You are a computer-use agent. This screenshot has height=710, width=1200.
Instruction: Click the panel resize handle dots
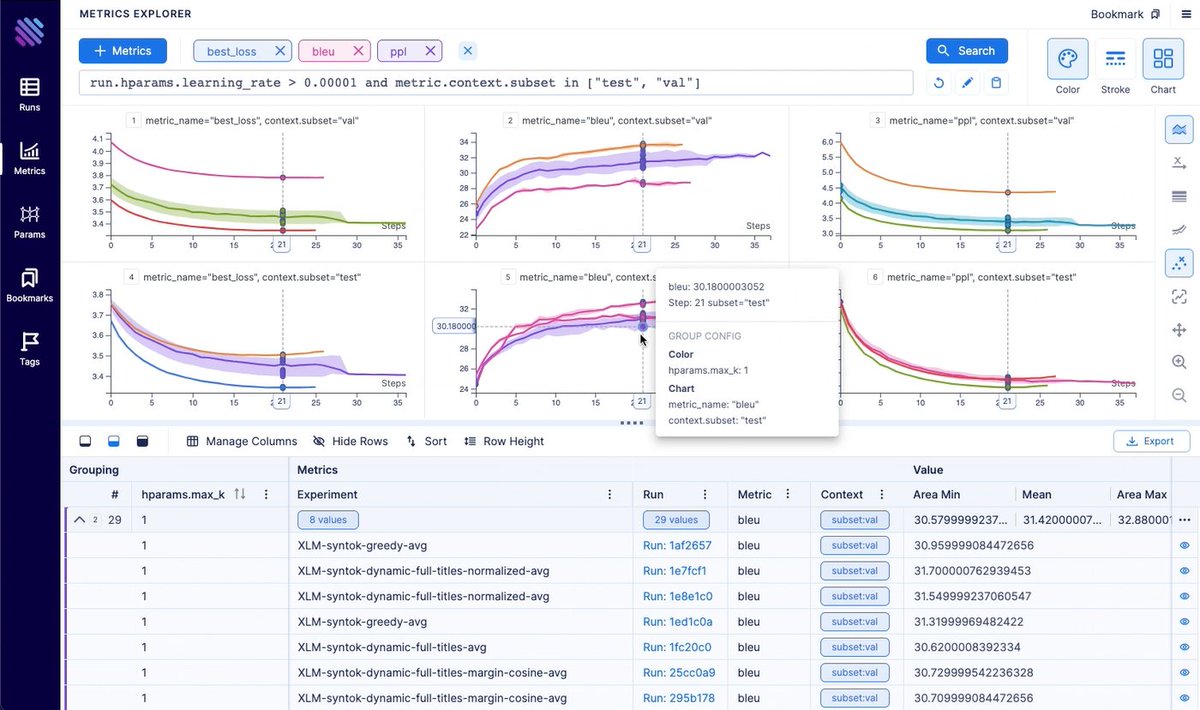pos(631,423)
